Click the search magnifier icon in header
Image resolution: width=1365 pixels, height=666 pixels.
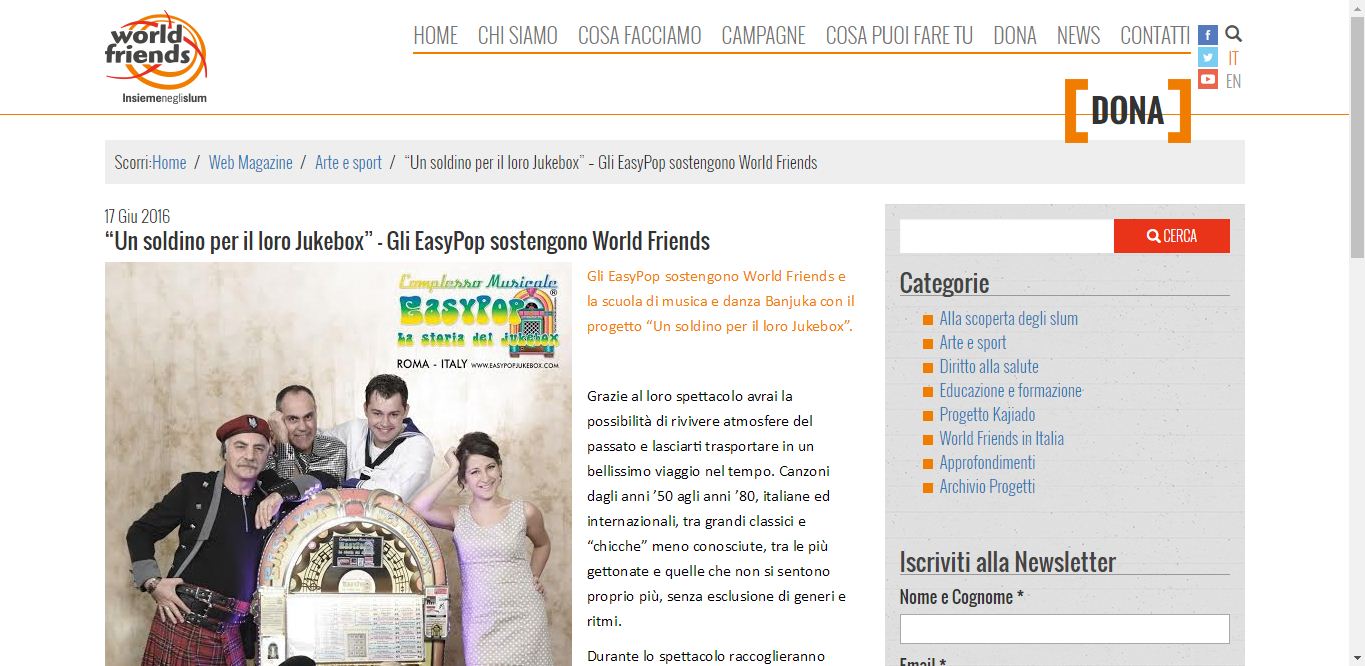point(1233,34)
